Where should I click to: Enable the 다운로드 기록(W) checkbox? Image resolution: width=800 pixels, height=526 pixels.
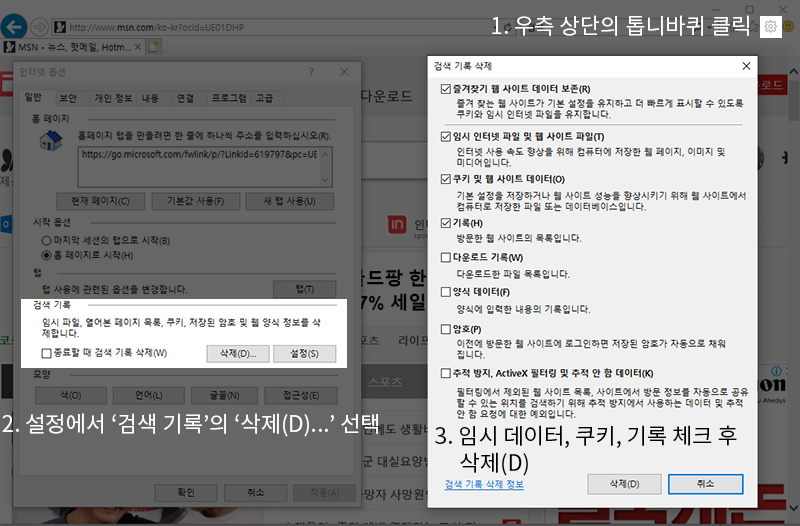tap(446, 257)
